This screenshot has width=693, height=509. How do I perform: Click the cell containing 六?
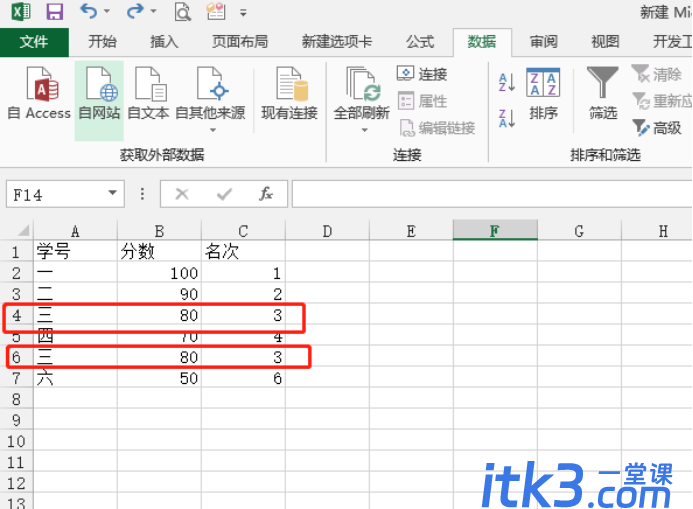75,378
